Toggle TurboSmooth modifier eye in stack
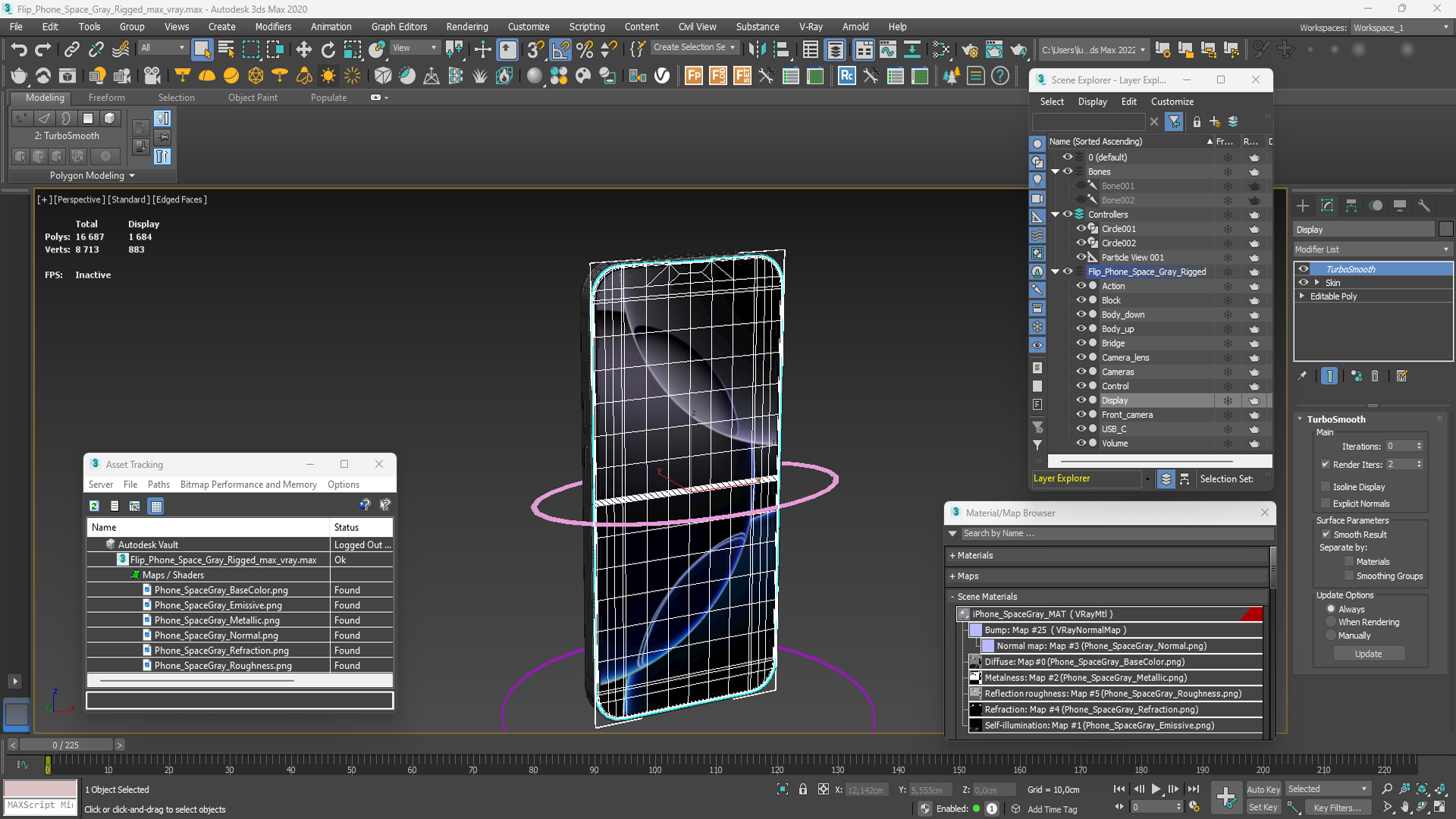Screen dimensions: 1456x819 tap(1304, 269)
